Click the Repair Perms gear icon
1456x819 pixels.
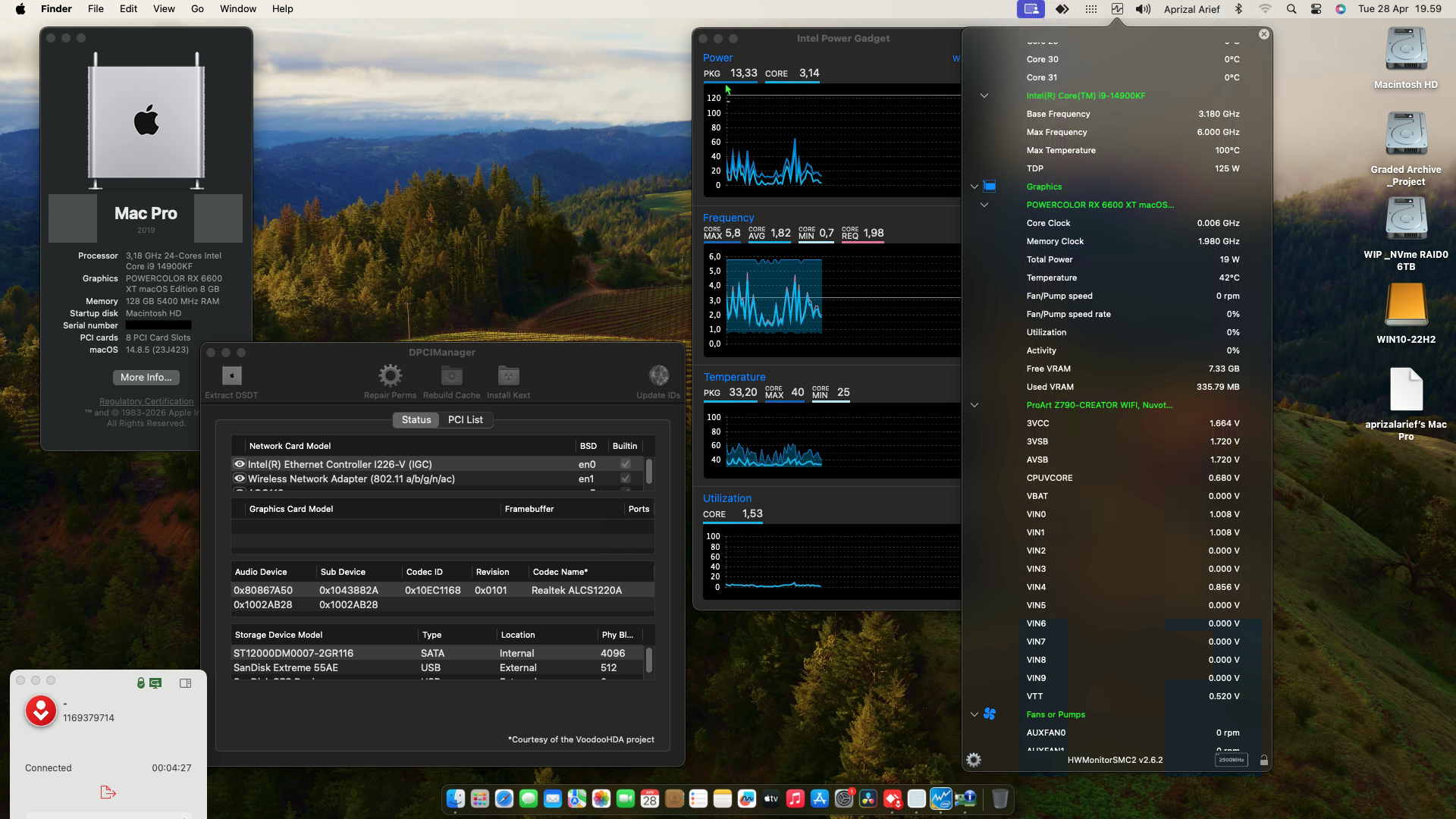coord(390,375)
